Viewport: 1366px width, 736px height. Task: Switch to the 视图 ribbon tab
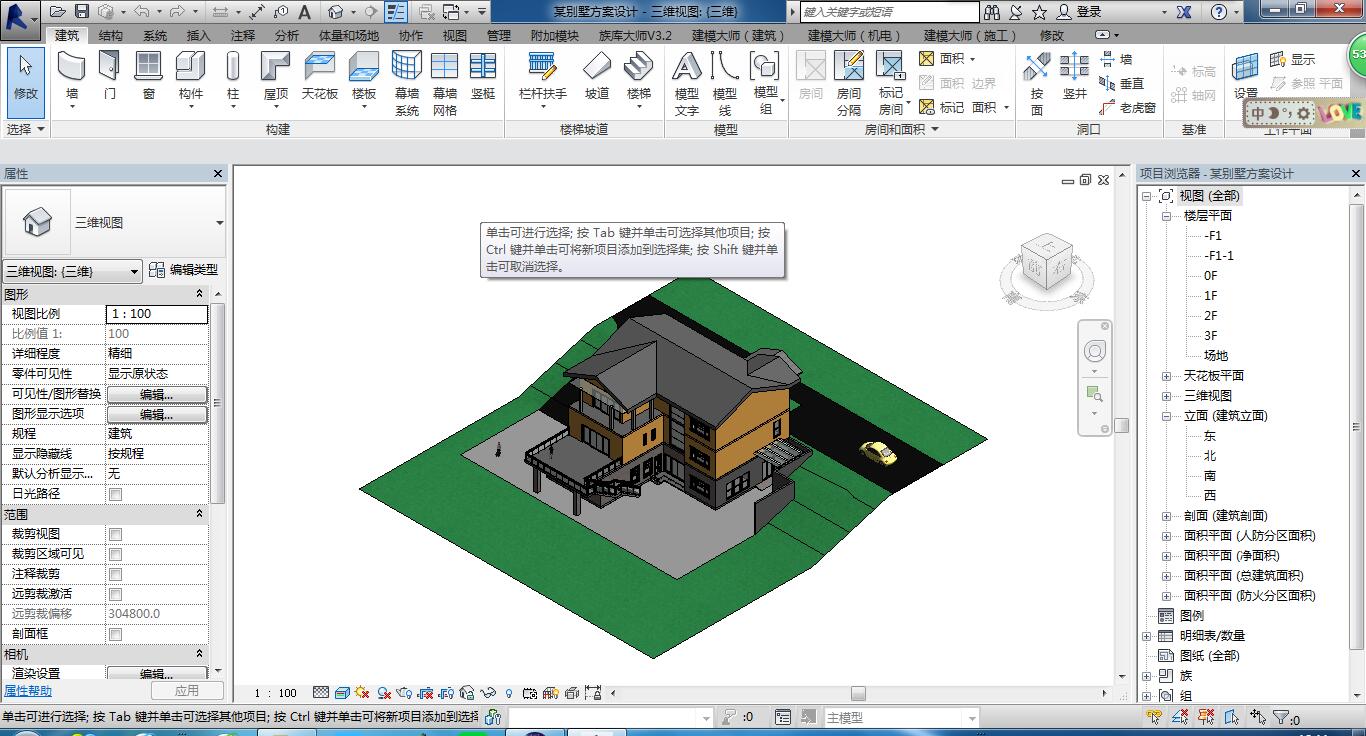click(455, 34)
